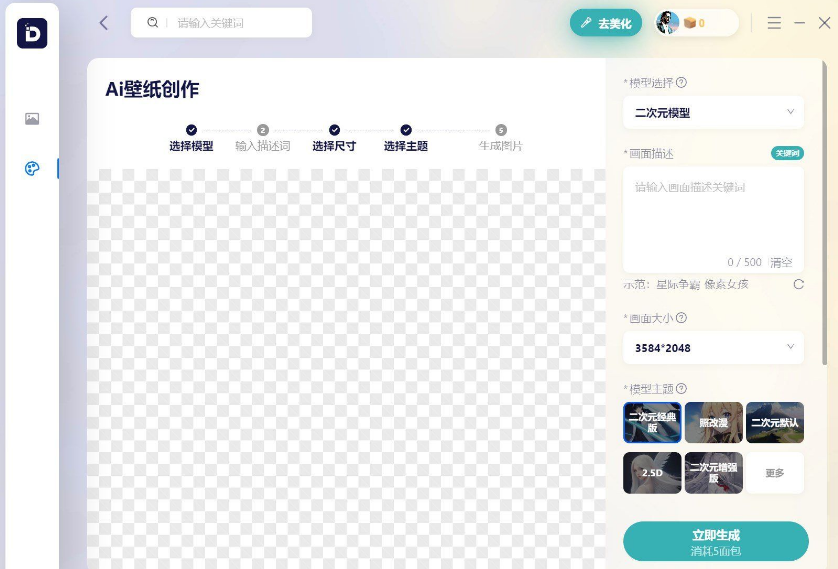Select the 2.5D theme thumbnail
Image resolution: width=838 pixels, height=569 pixels.
[x=652, y=473]
